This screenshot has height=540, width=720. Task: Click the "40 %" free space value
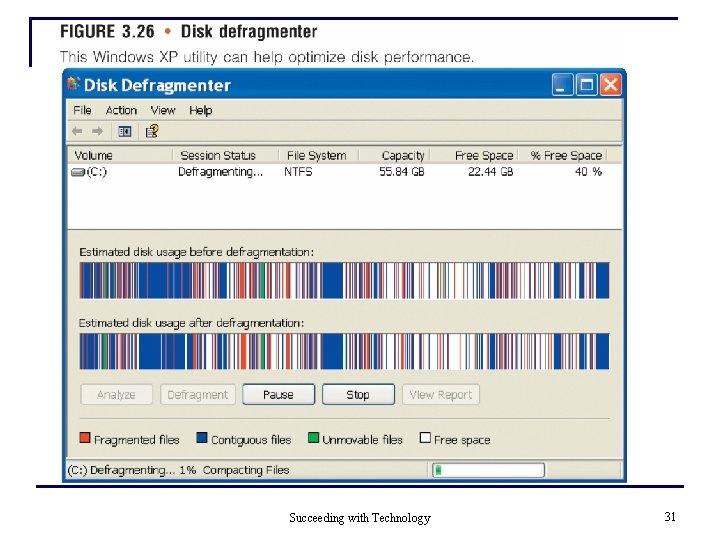coord(588,172)
